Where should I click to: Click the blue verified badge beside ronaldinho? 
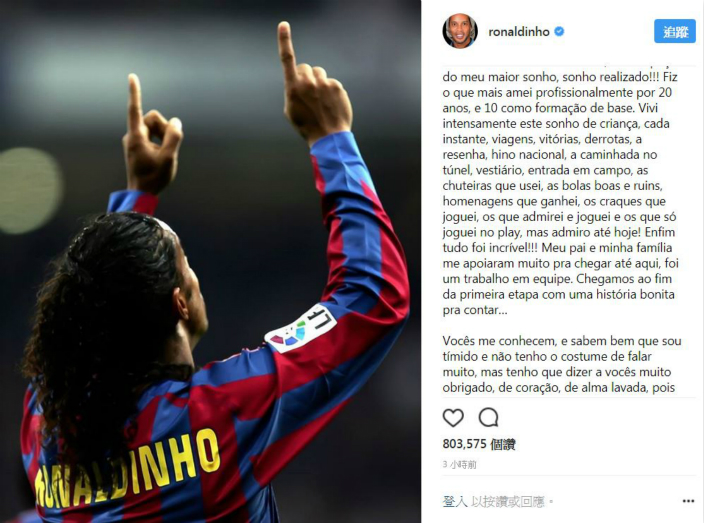[559, 31]
